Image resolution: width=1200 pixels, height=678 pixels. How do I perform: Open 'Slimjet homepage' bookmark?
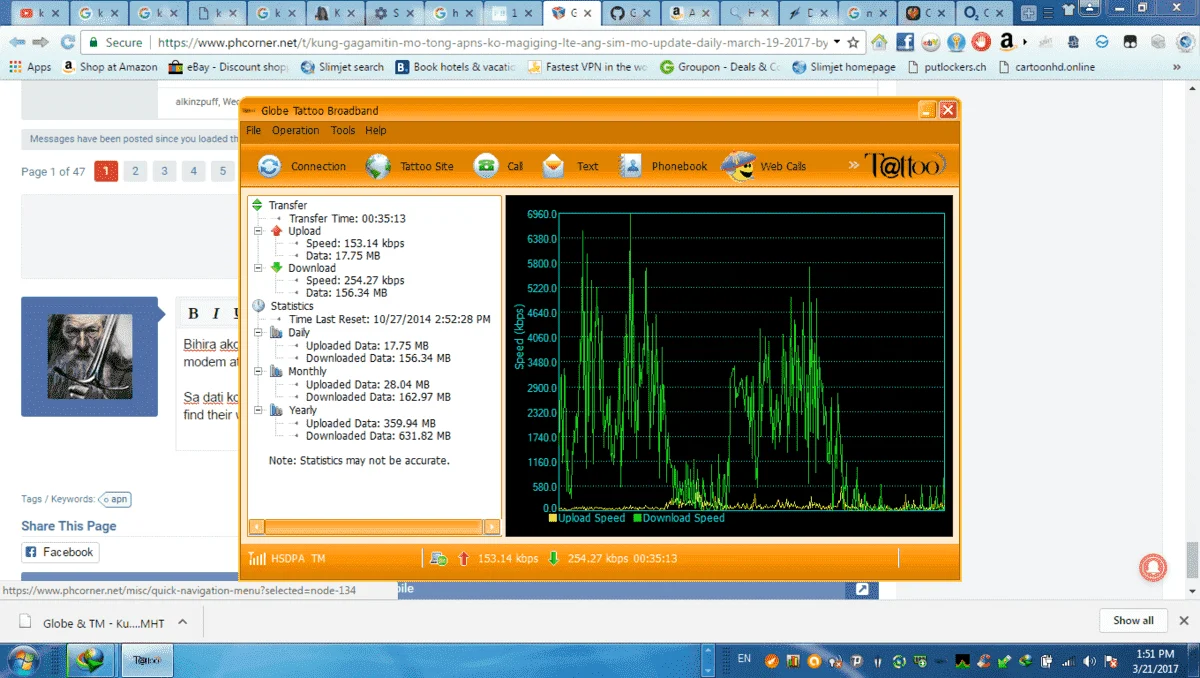844,67
